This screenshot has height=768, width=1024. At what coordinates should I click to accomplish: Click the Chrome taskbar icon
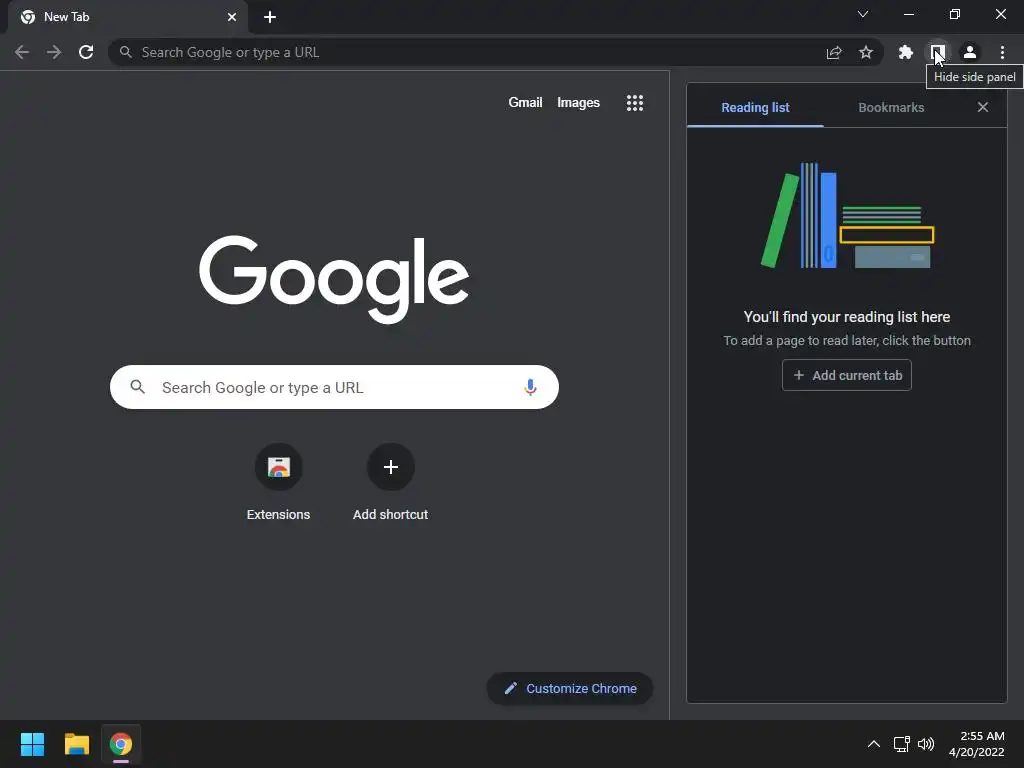[121, 744]
